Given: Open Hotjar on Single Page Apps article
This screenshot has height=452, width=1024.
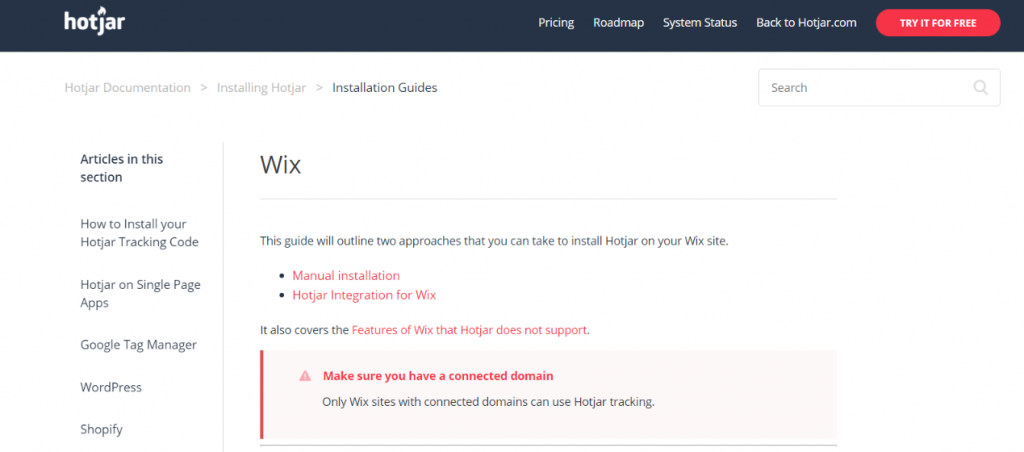Looking at the screenshot, I should tap(140, 294).
